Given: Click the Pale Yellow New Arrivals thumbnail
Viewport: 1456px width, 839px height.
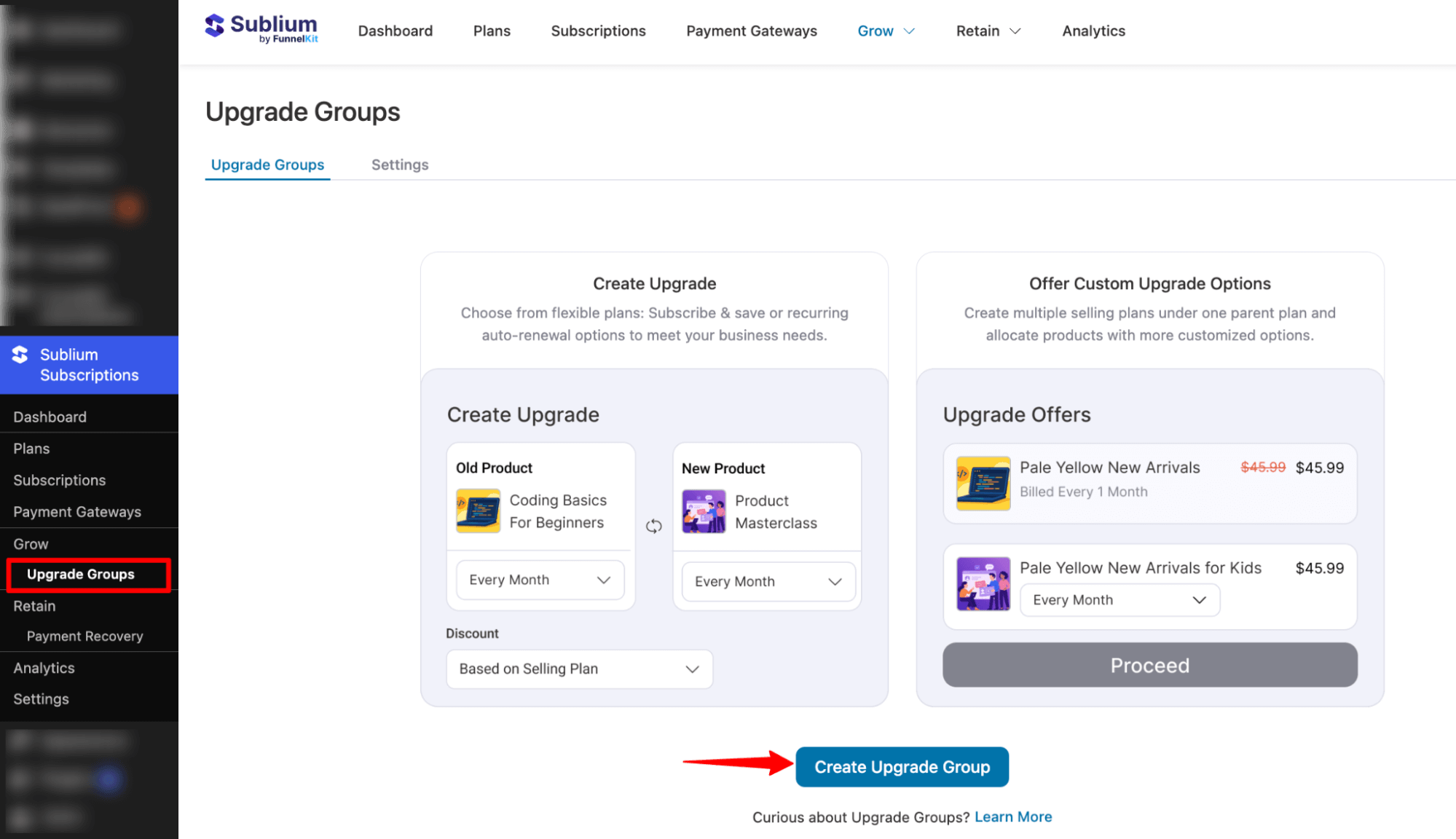Looking at the screenshot, I should 982,483.
